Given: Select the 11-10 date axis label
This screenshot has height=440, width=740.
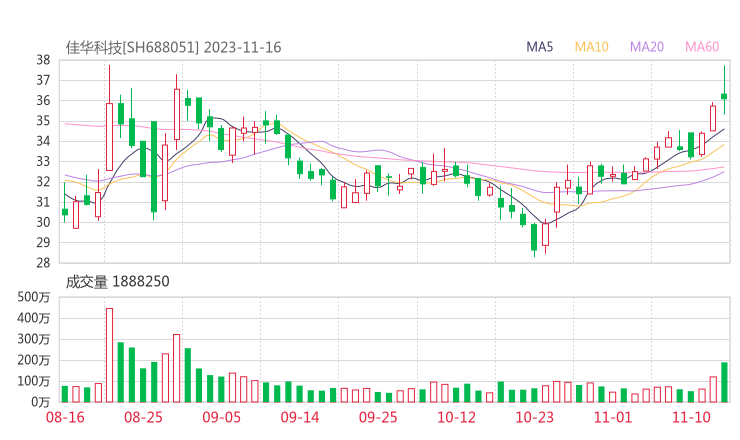Looking at the screenshot, I should click(x=691, y=416).
